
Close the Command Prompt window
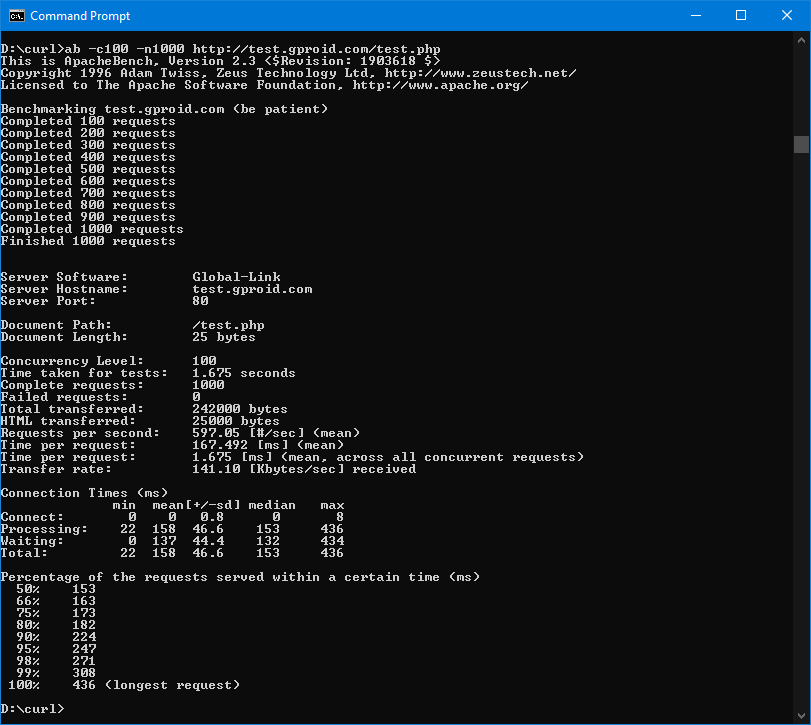click(x=786, y=15)
